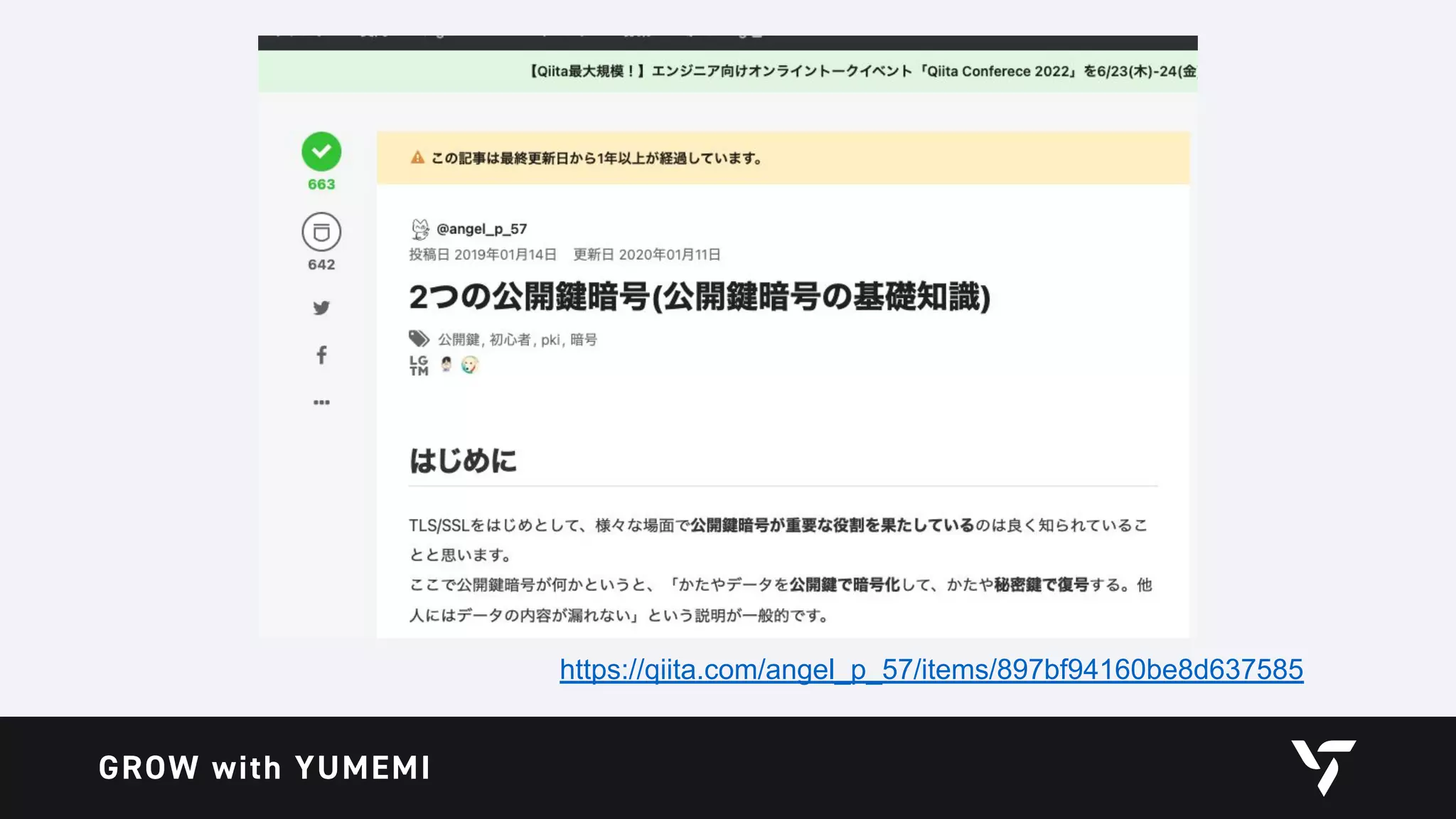Share article via Twitter bird icon
The image size is (1456, 819).
point(321,308)
